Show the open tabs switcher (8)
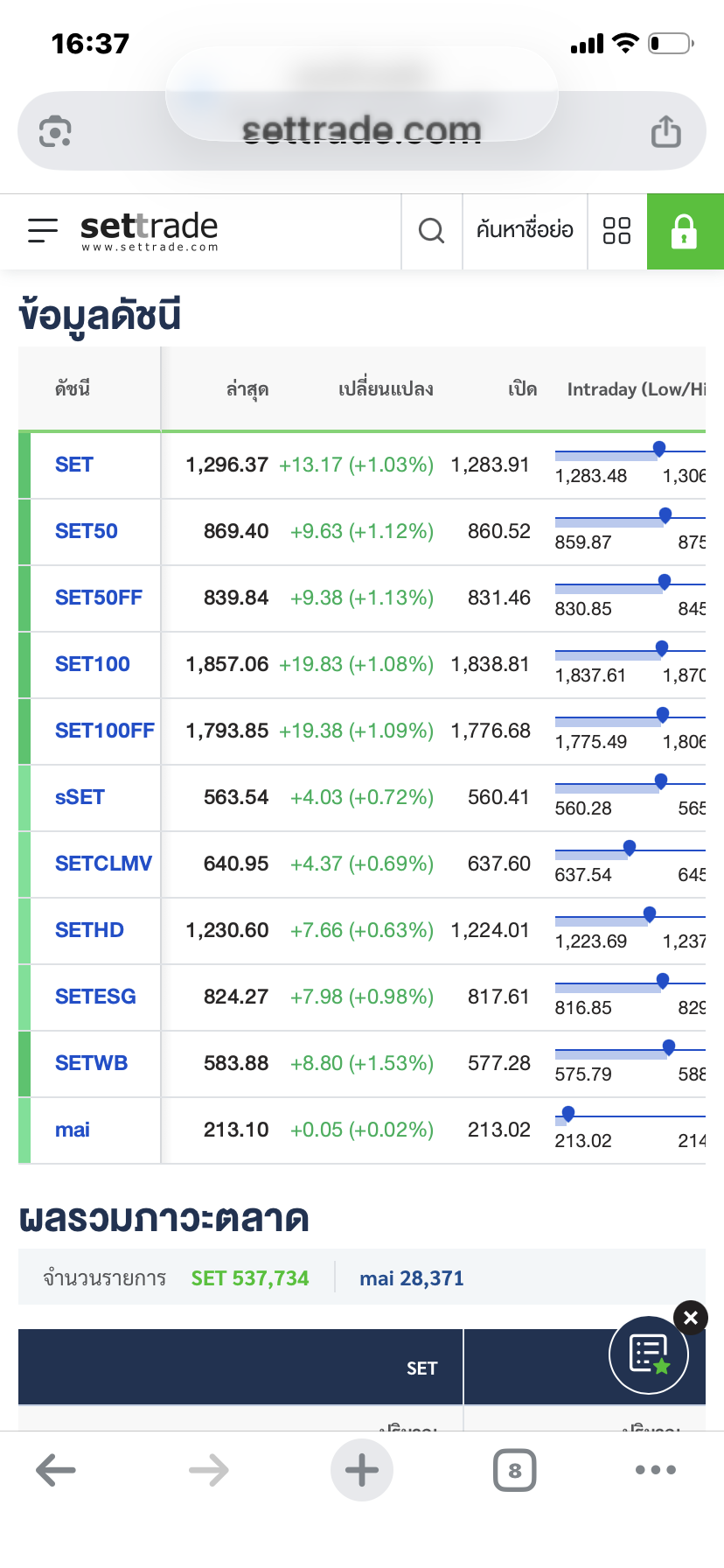Image resolution: width=724 pixels, height=1568 pixels. tap(514, 1470)
